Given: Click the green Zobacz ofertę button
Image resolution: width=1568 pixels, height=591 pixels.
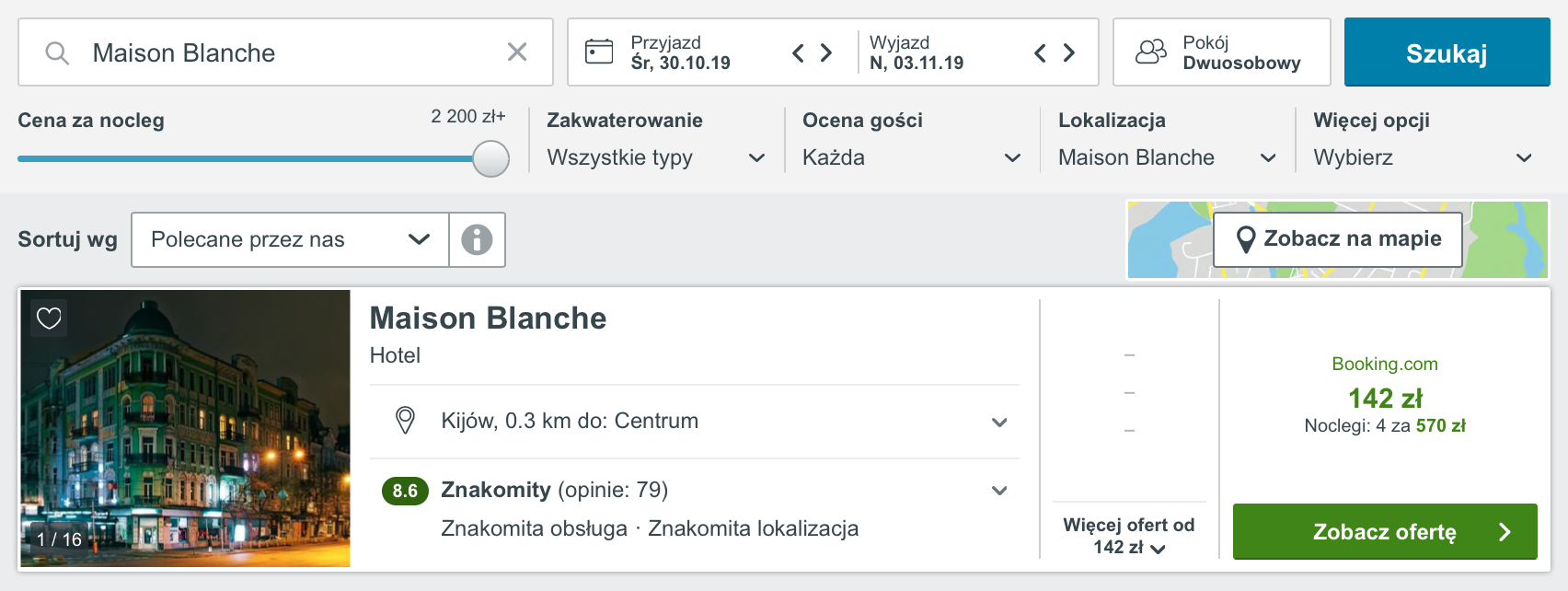Looking at the screenshot, I should (x=1385, y=531).
